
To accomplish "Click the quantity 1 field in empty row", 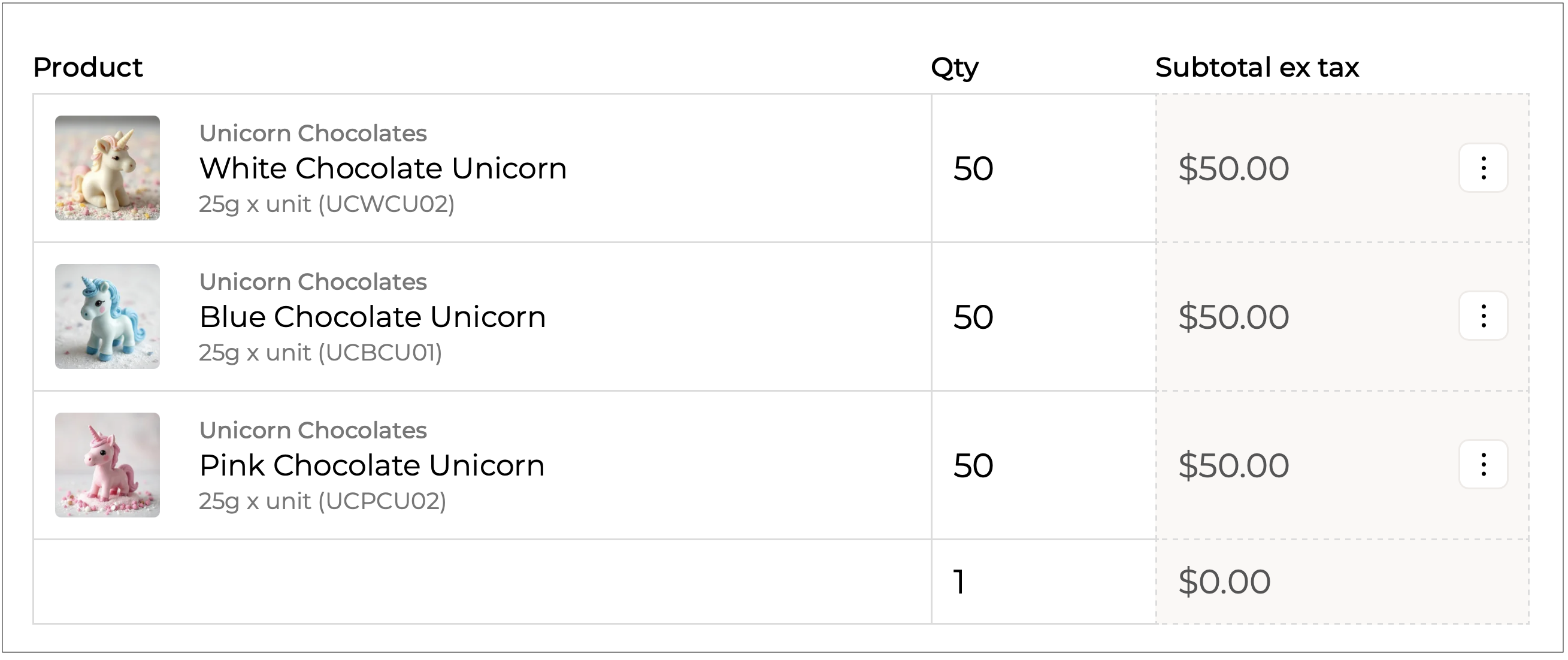I will pos(961,582).
